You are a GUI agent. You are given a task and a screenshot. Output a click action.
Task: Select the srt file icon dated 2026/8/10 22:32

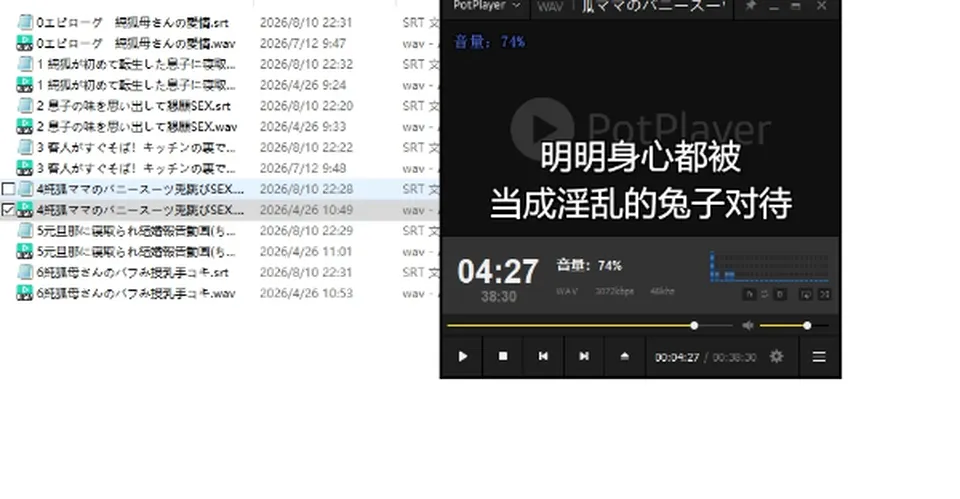24,64
